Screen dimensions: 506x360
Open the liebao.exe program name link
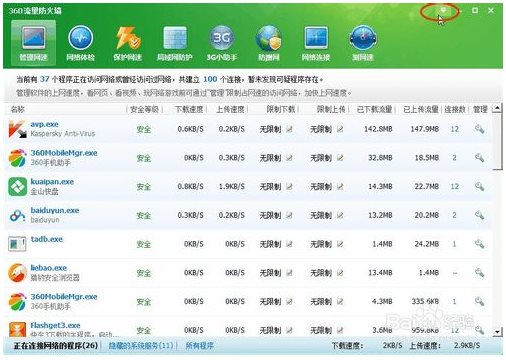click(49, 268)
